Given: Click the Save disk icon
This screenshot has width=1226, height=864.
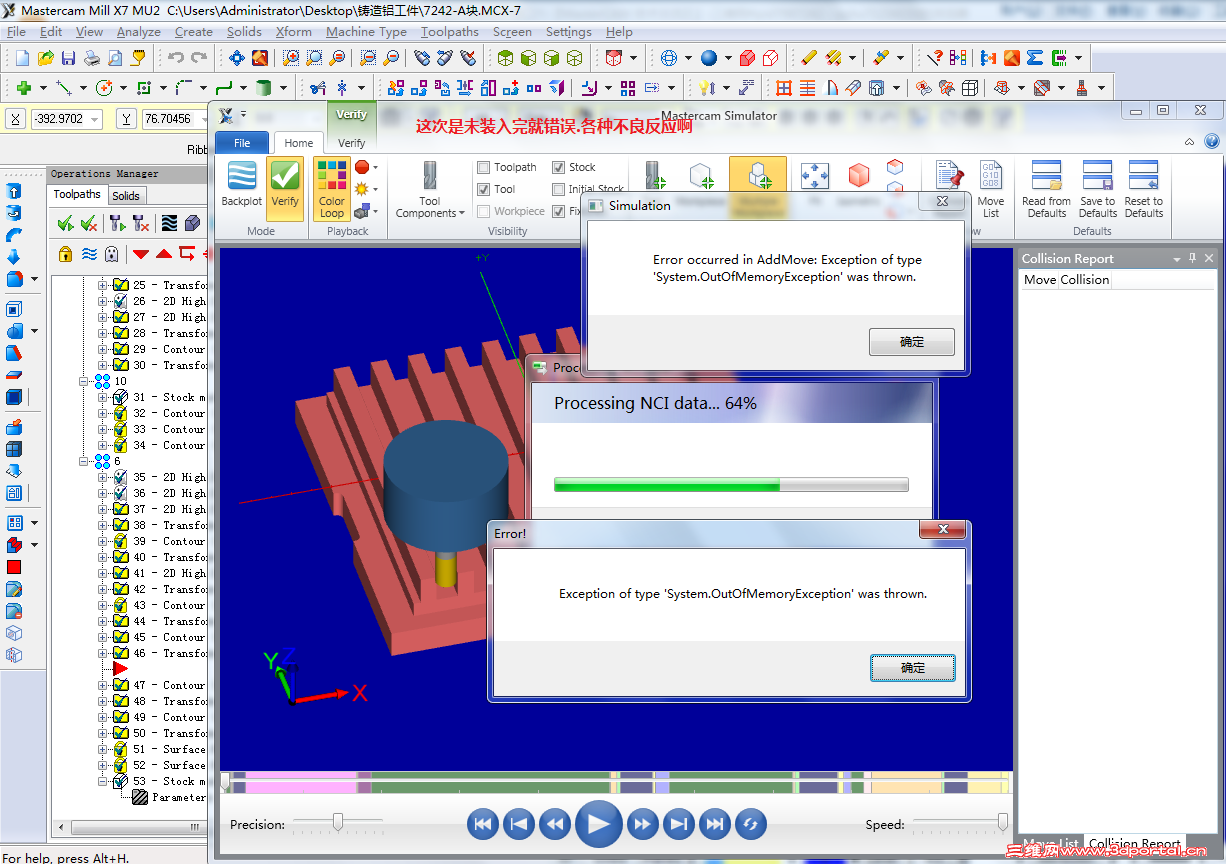Looking at the screenshot, I should (69, 58).
